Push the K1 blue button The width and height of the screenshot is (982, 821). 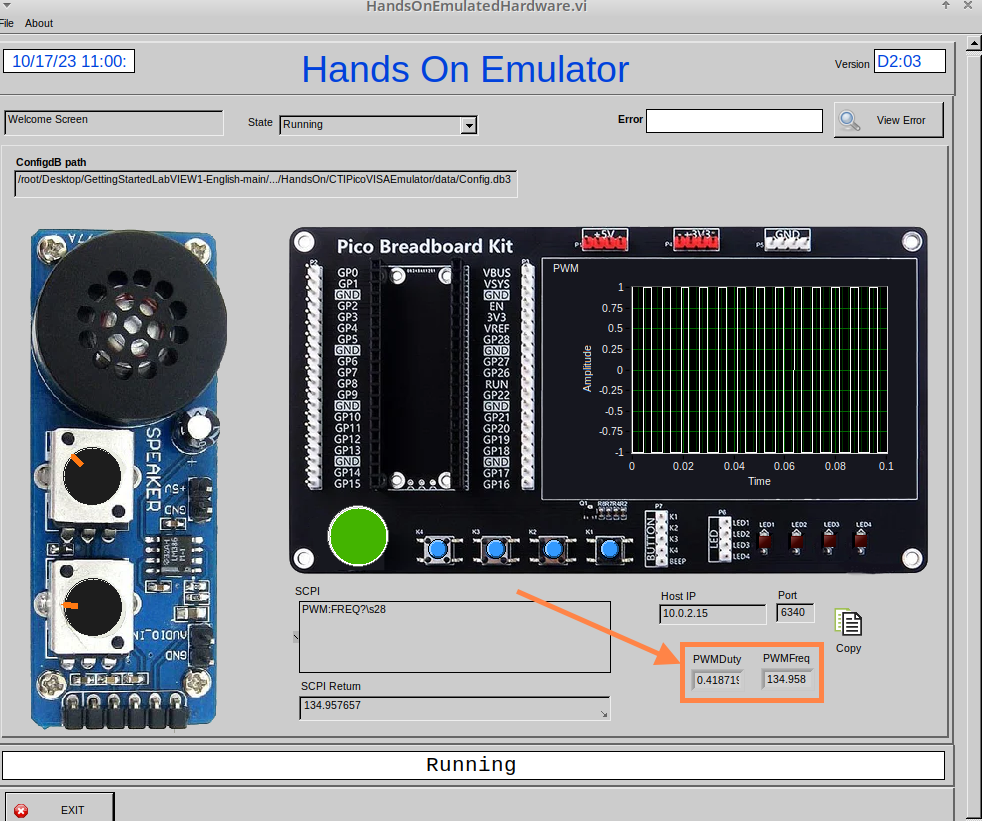click(609, 550)
